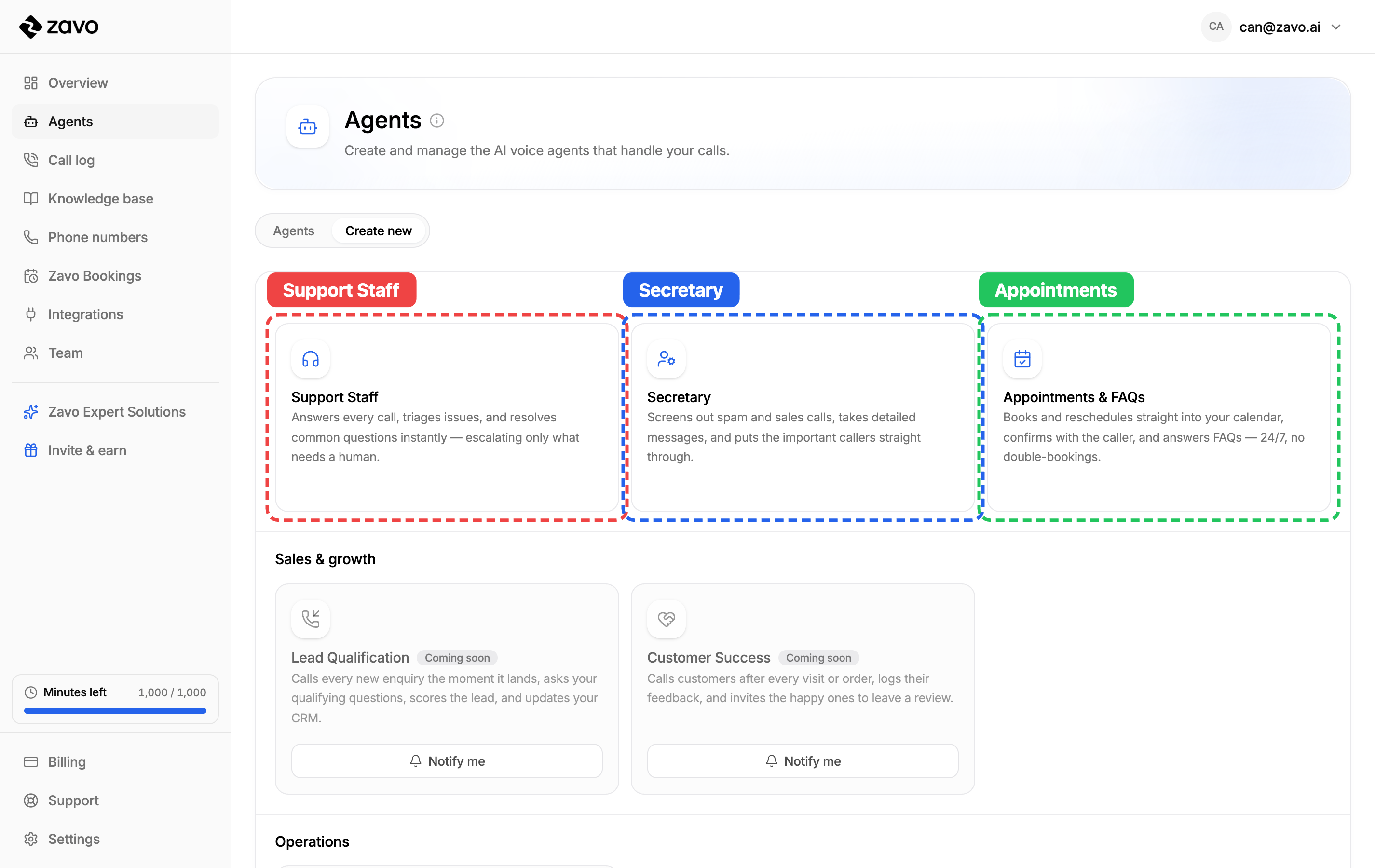The image size is (1389, 868).
Task: Switch to the Agents tab
Action: (x=294, y=231)
